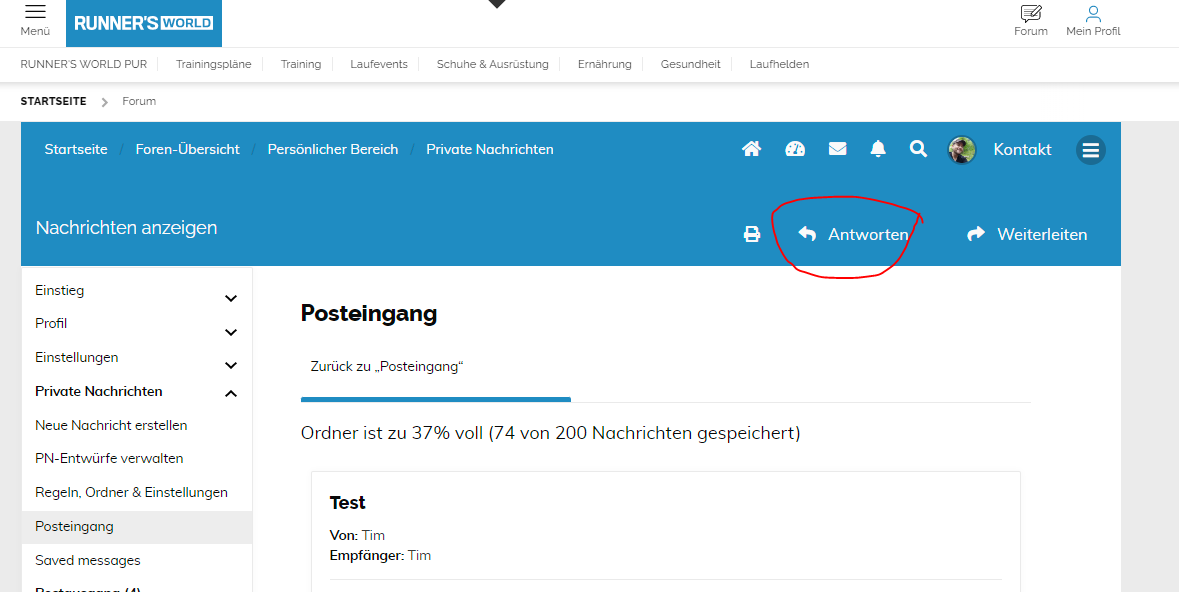Show notifications via bell icon

(878, 149)
